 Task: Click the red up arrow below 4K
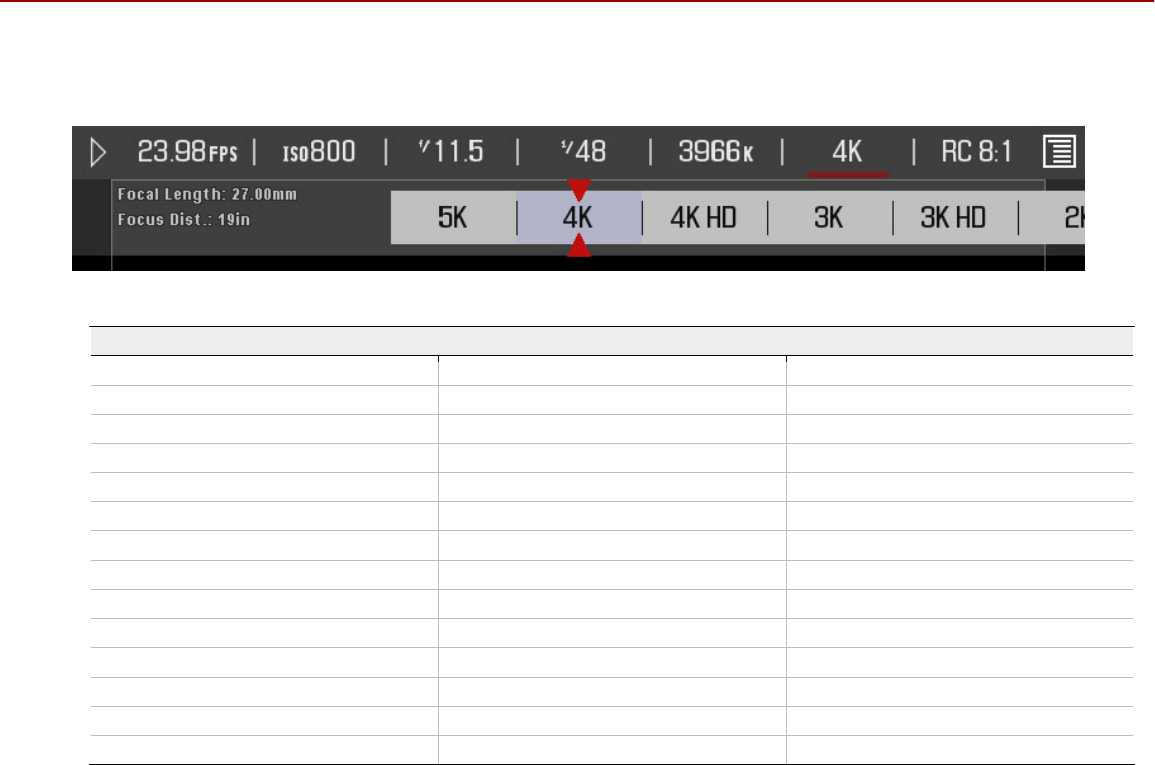point(579,245)
